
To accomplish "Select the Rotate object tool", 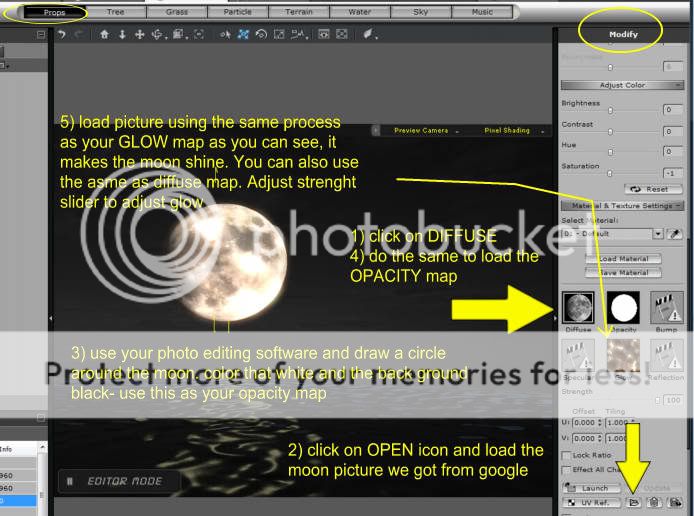I will (158, 35).
